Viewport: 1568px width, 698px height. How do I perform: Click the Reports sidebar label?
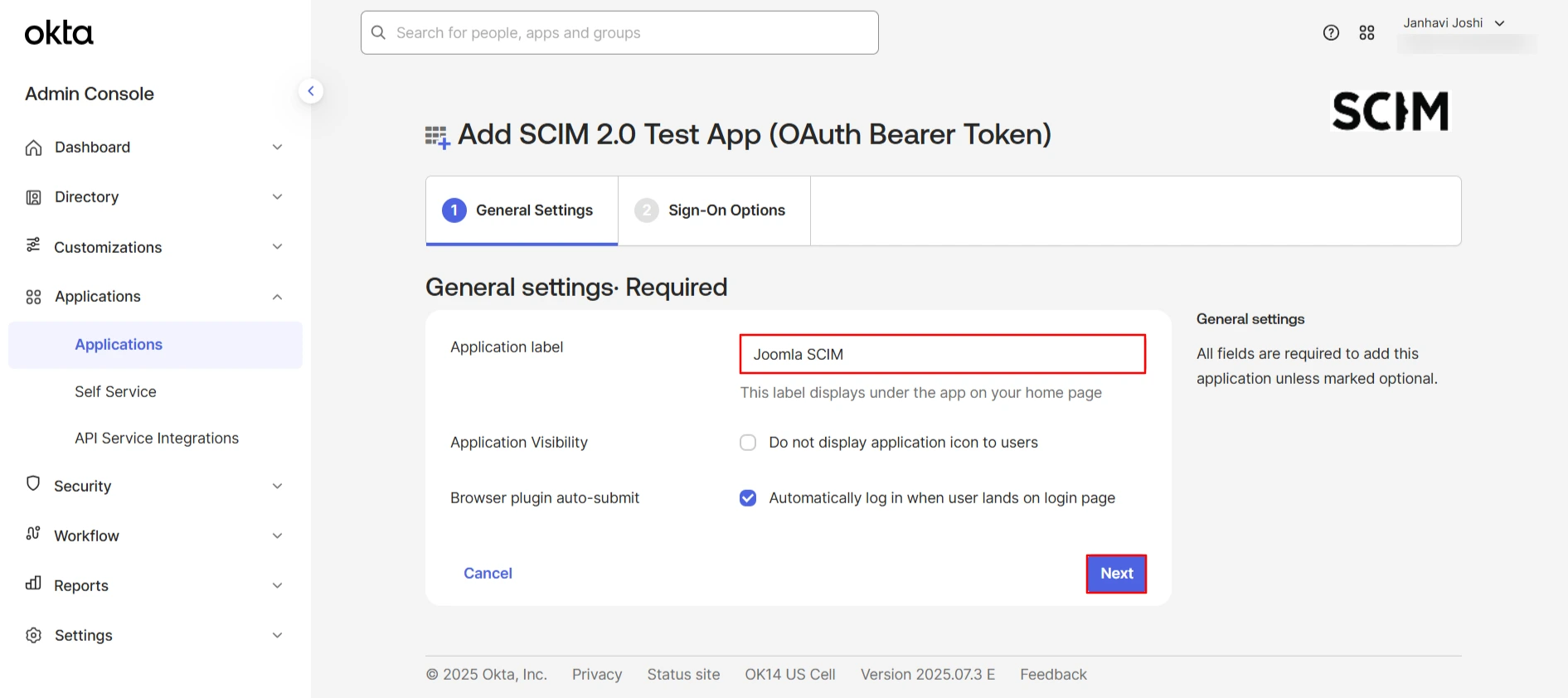(81, 585)
